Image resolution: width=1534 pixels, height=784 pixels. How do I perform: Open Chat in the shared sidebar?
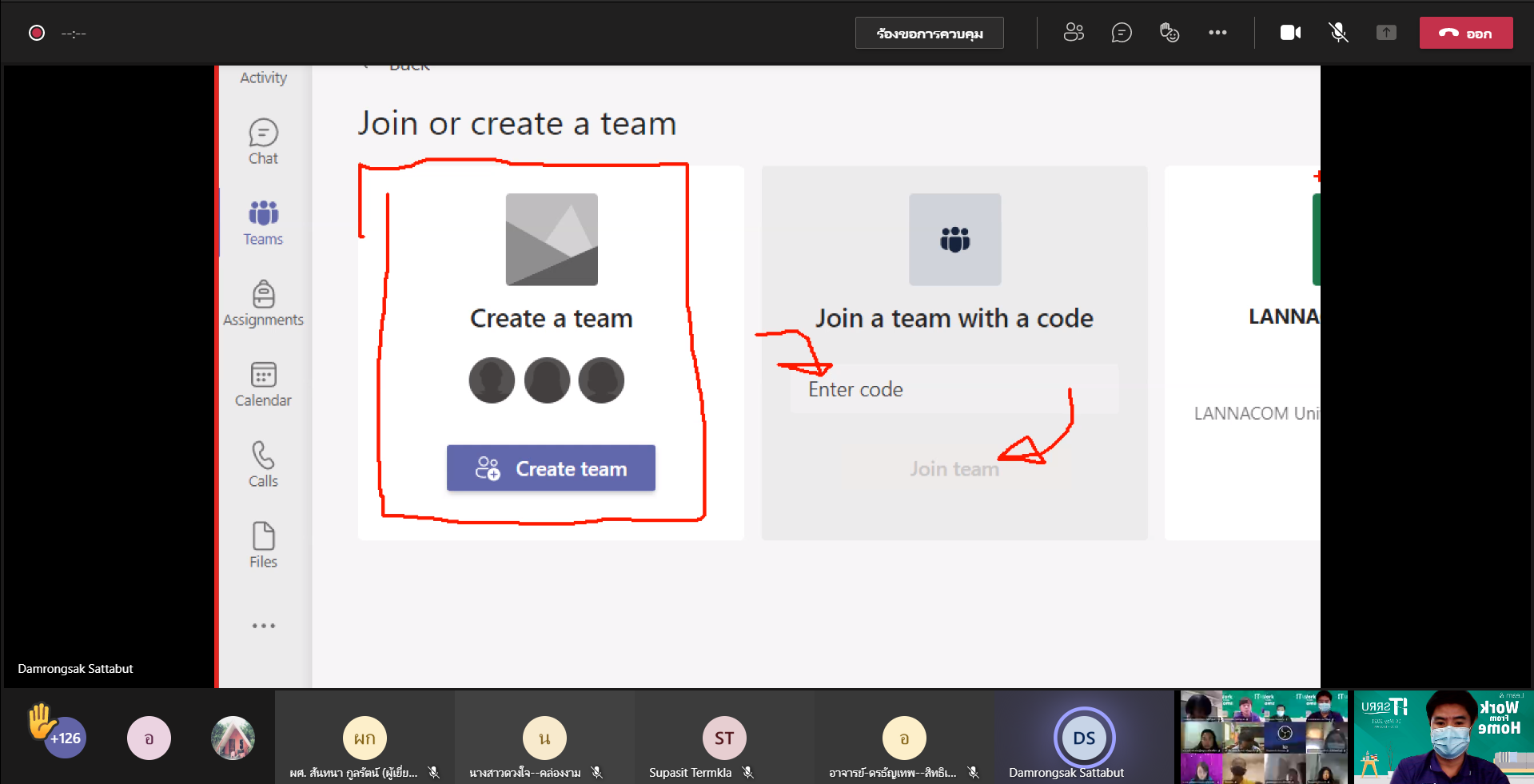tap(263, 142)
